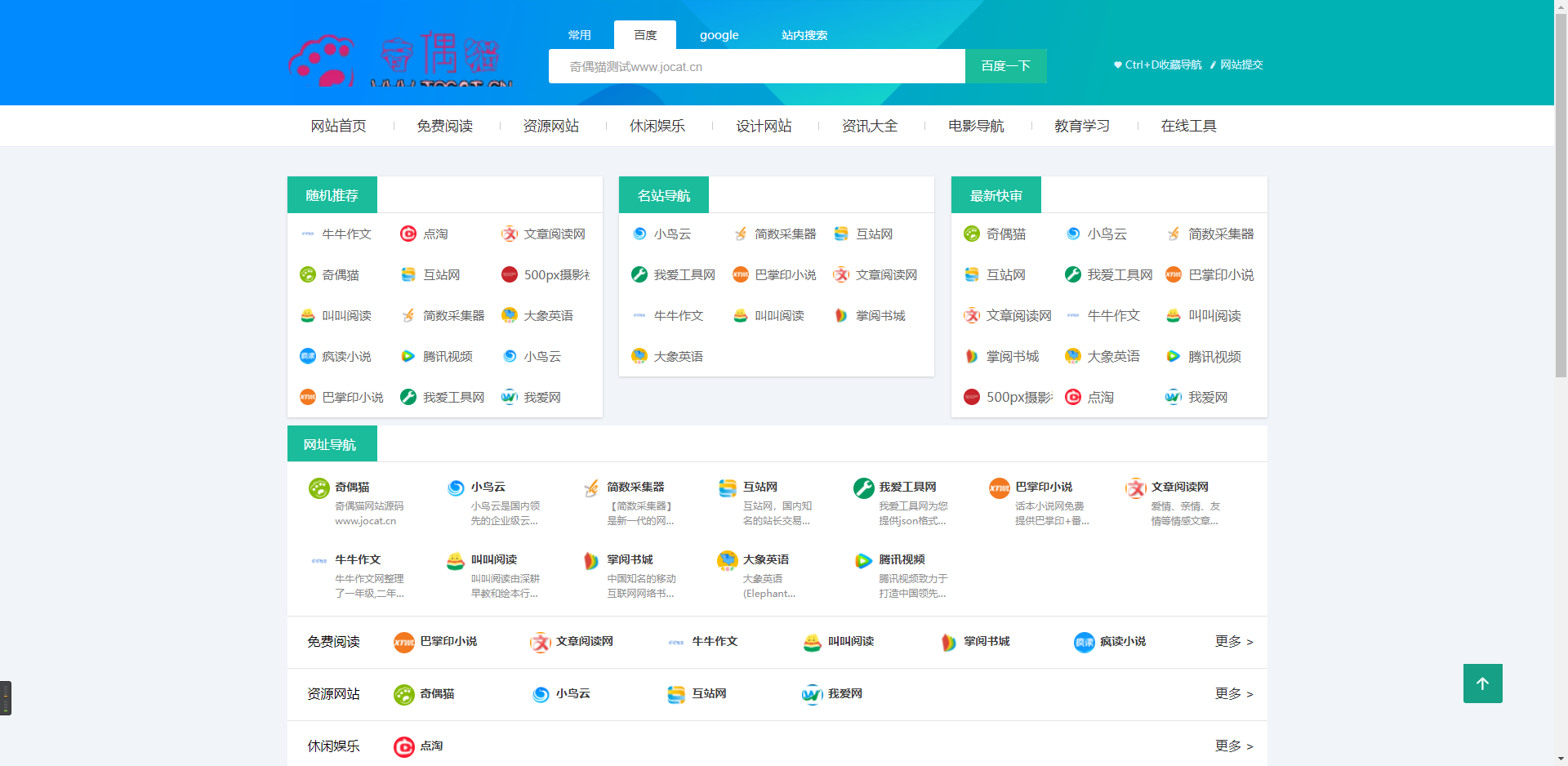Click 文章阅读网 icon in 随机推荐 panel
This screenshot has height=766, width=1568.
(x=510, y=234)
